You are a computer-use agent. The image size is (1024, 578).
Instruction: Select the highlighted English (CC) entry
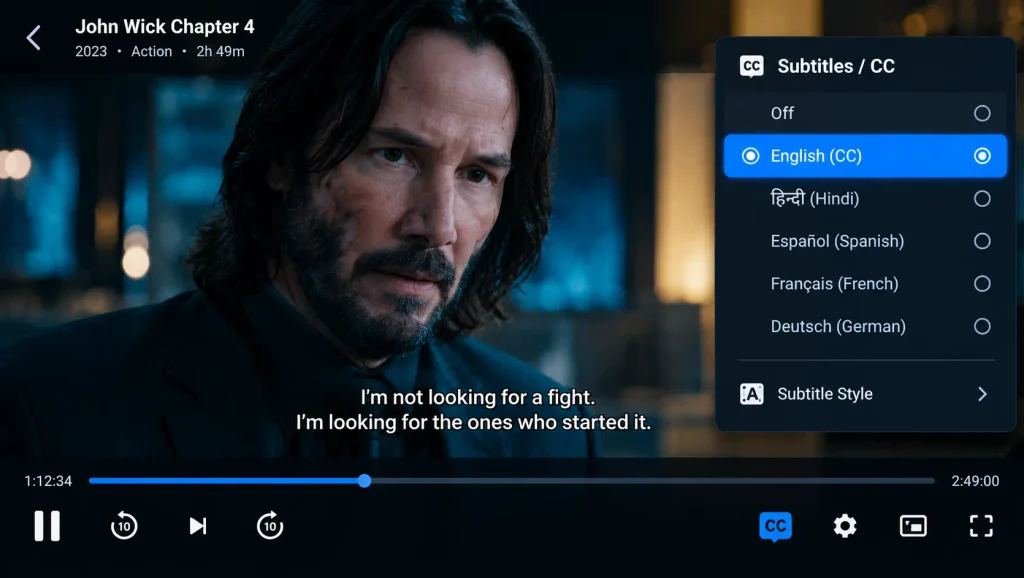(865, 156)
